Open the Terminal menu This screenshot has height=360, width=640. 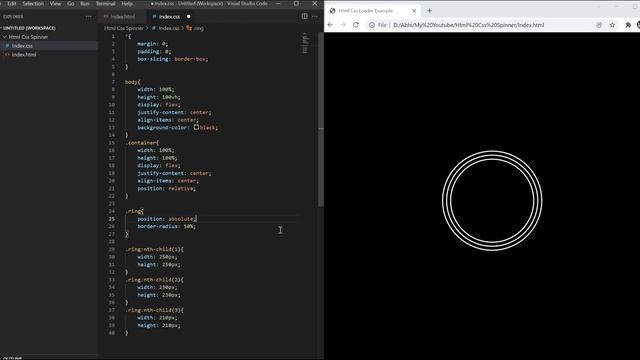(x=105, y=3)
